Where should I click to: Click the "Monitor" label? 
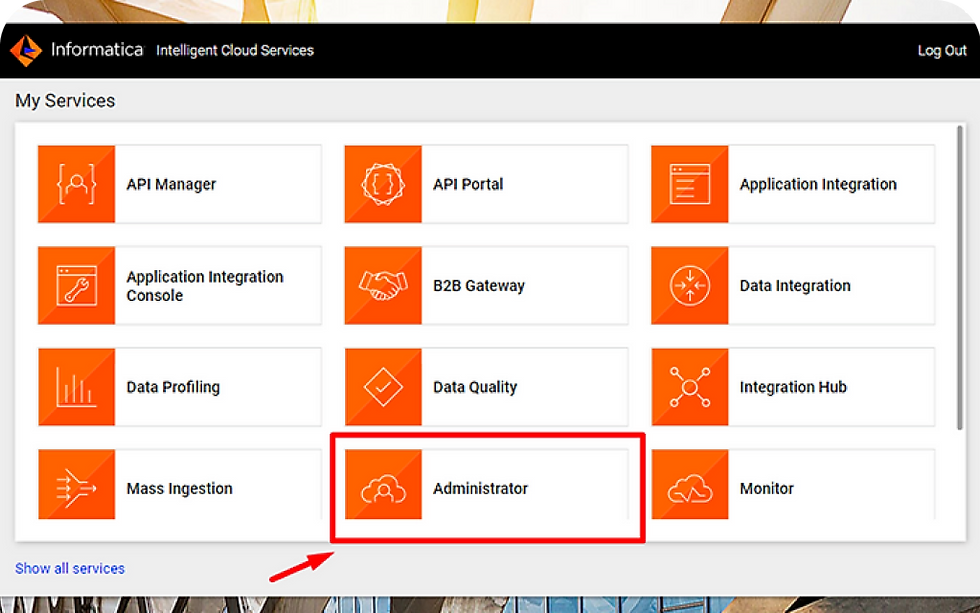click(767, 488)
